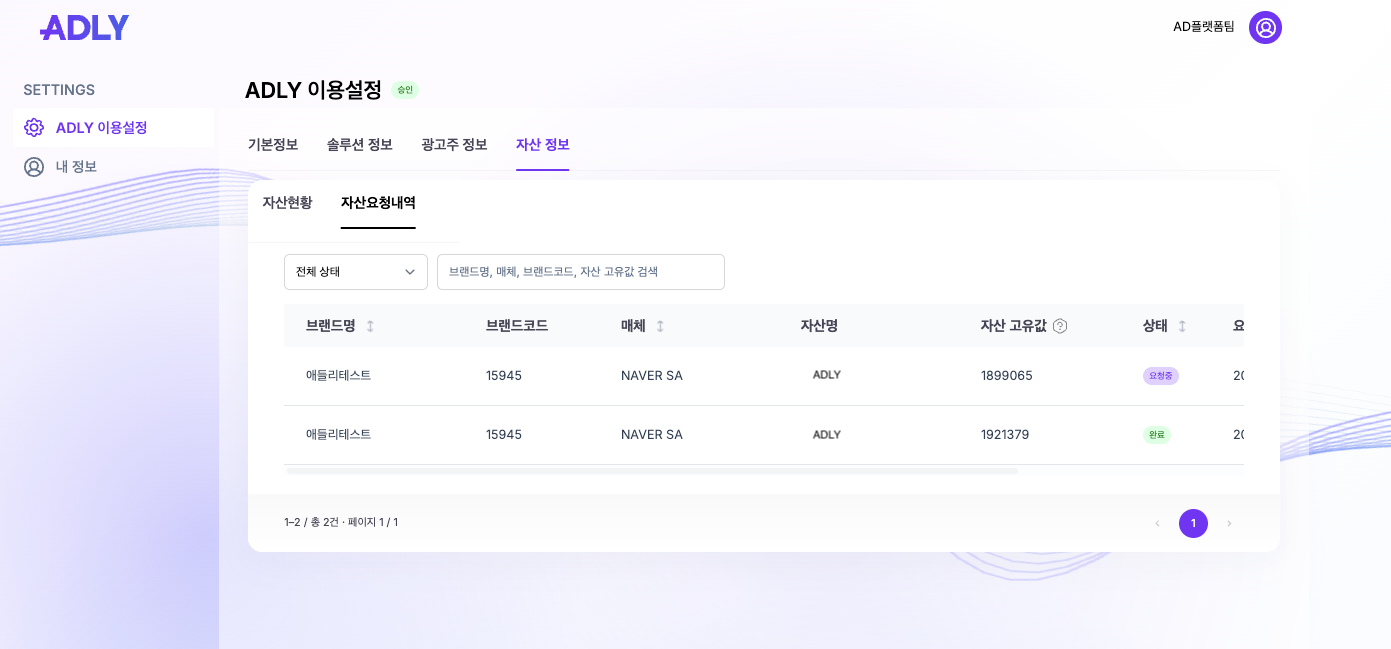
Task: Click the help icon next to 자산 고유값
Action: (x=1060, y=326)
